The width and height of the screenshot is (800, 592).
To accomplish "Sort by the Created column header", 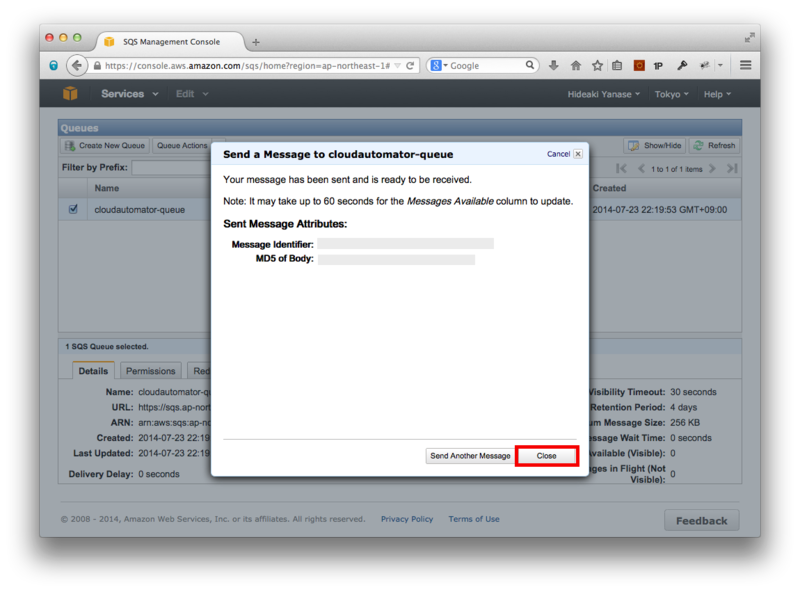I will [x=609, y=188].
